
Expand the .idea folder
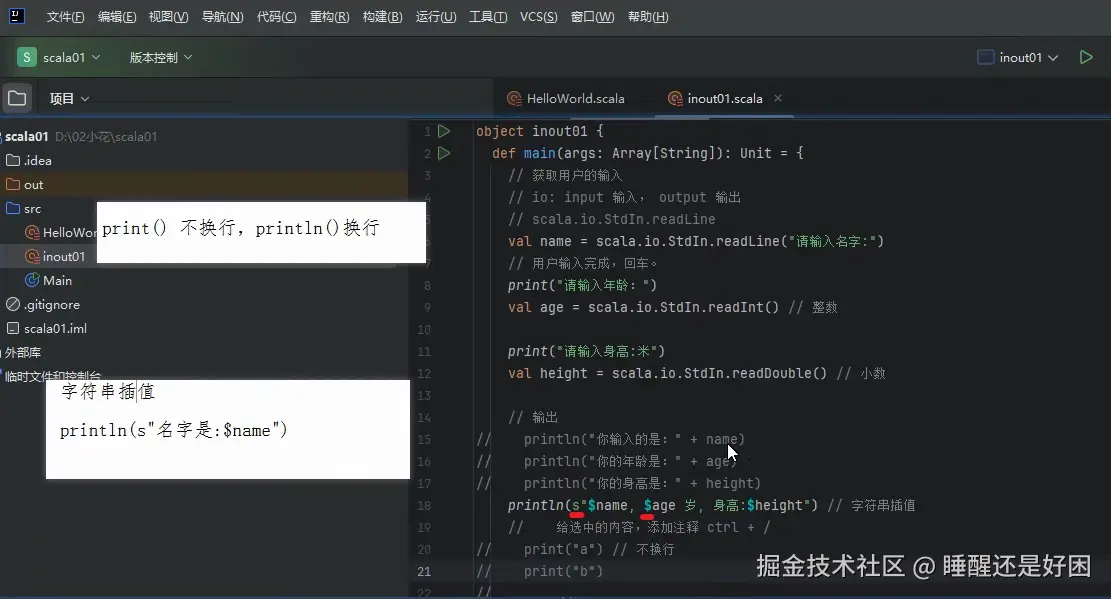[13, 160]
